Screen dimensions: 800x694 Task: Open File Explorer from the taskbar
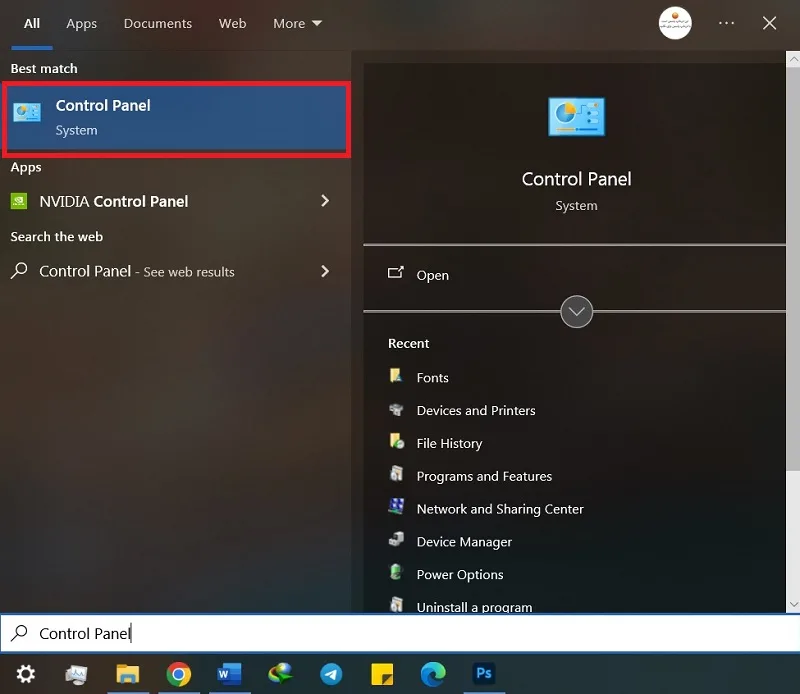[x=128, y=674]
